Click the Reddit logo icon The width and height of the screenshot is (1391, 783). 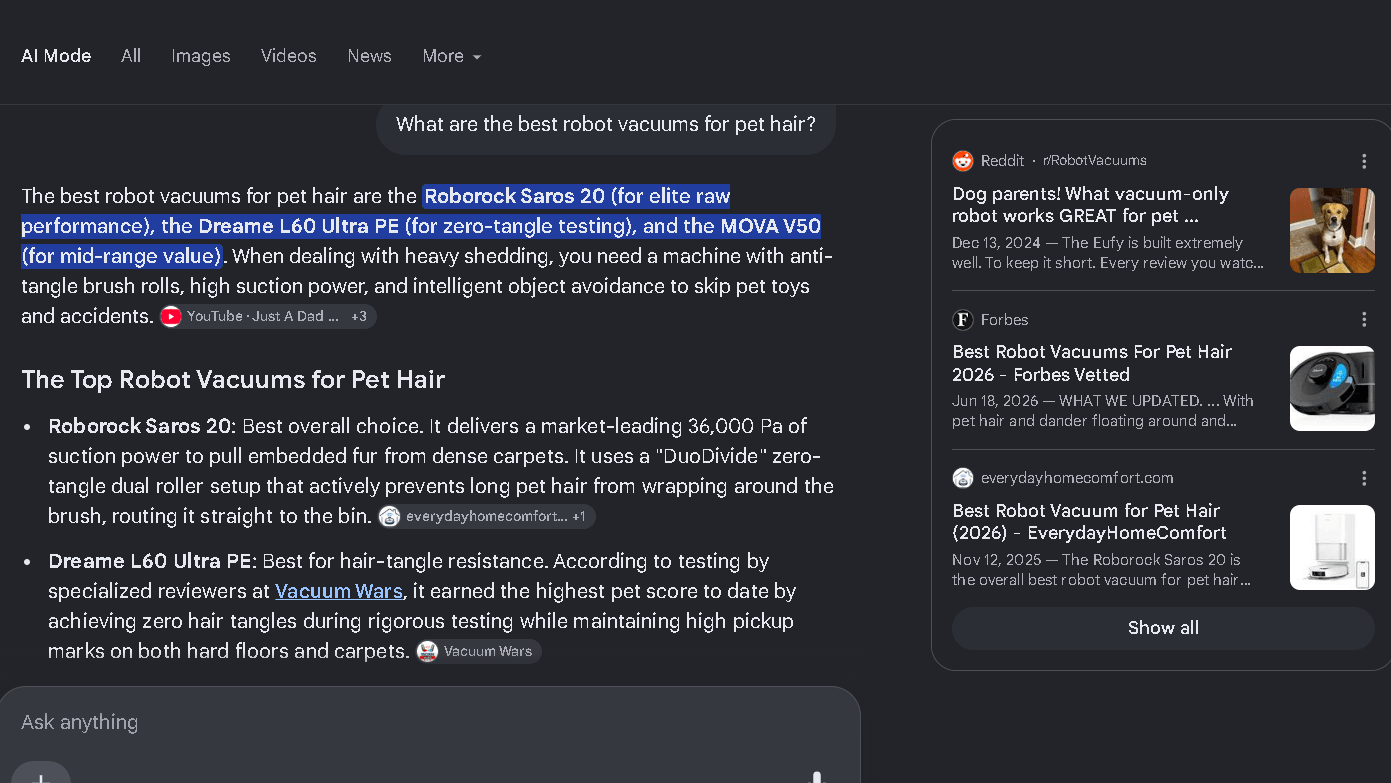click(x=963, y=161)
